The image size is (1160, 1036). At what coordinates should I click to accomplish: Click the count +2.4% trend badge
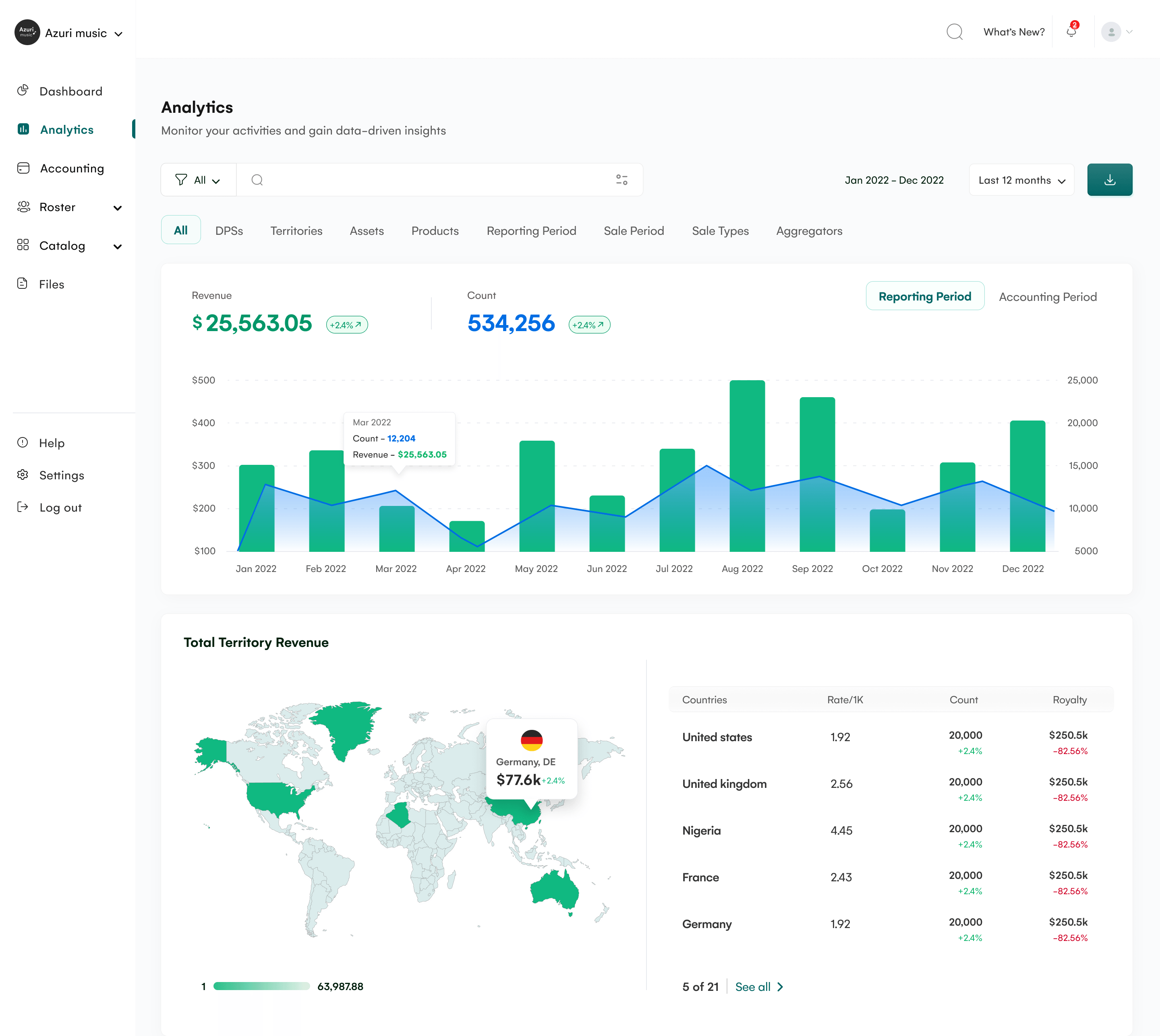(x=589, y=325)
